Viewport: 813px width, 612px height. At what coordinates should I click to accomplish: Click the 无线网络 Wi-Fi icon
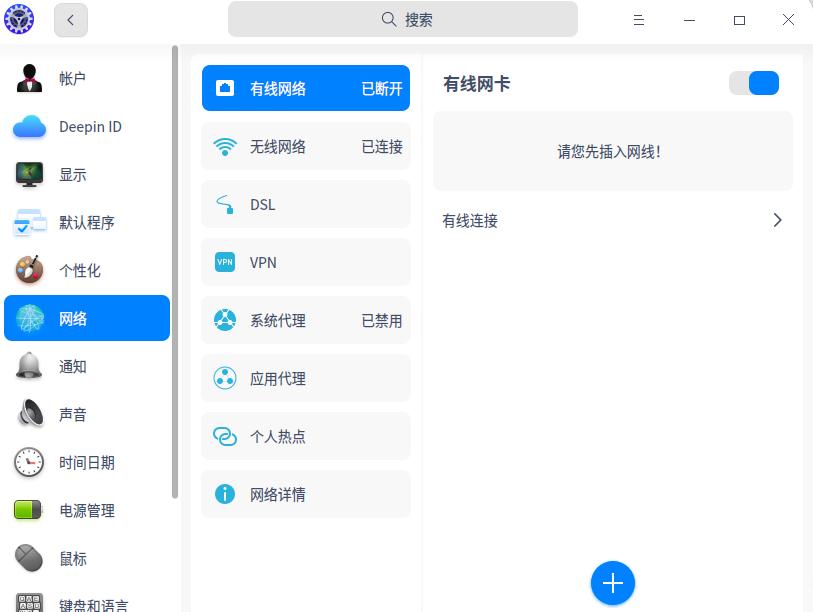click(225, 146)
